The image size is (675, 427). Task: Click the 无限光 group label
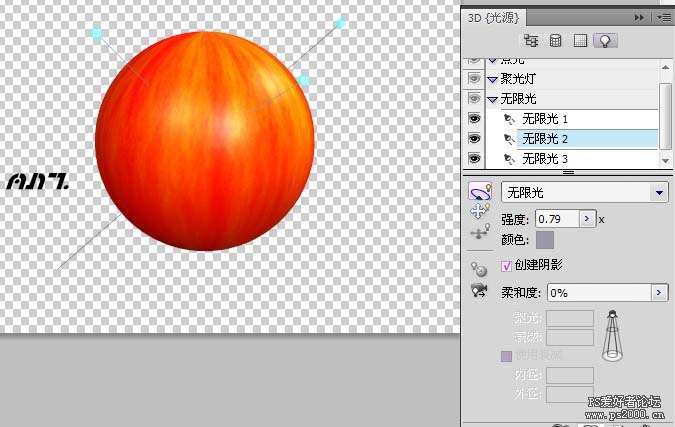pos(518,99)
